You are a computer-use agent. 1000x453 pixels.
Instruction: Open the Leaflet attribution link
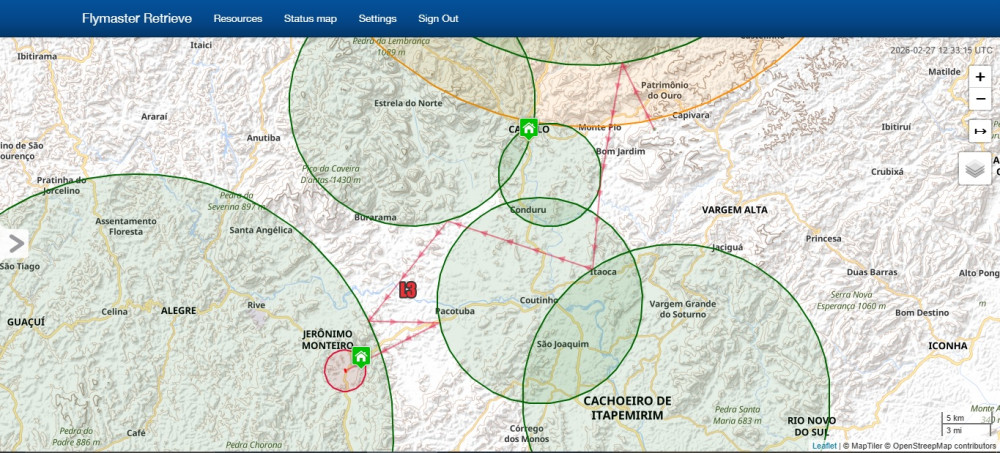(824, 446)
